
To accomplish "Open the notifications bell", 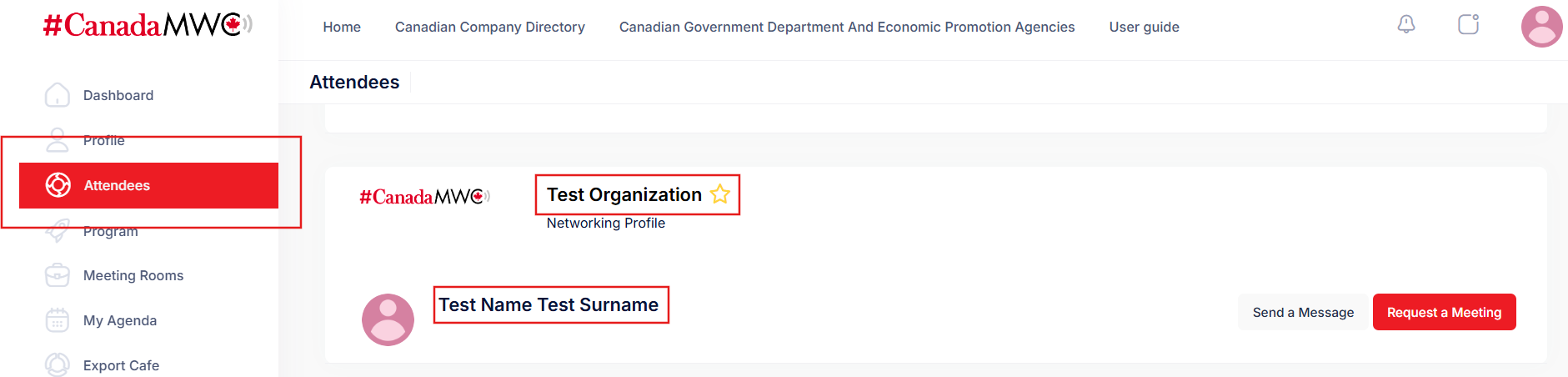I will 1406,25.
